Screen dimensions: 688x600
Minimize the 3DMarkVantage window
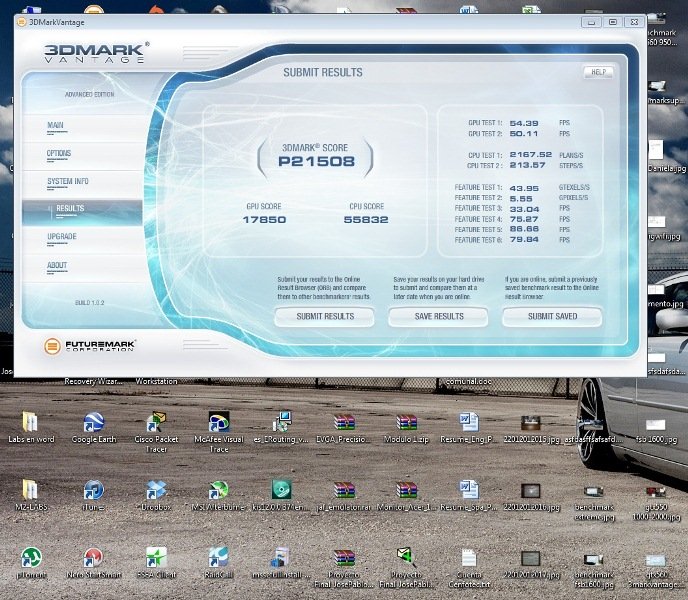coord(591,22)
